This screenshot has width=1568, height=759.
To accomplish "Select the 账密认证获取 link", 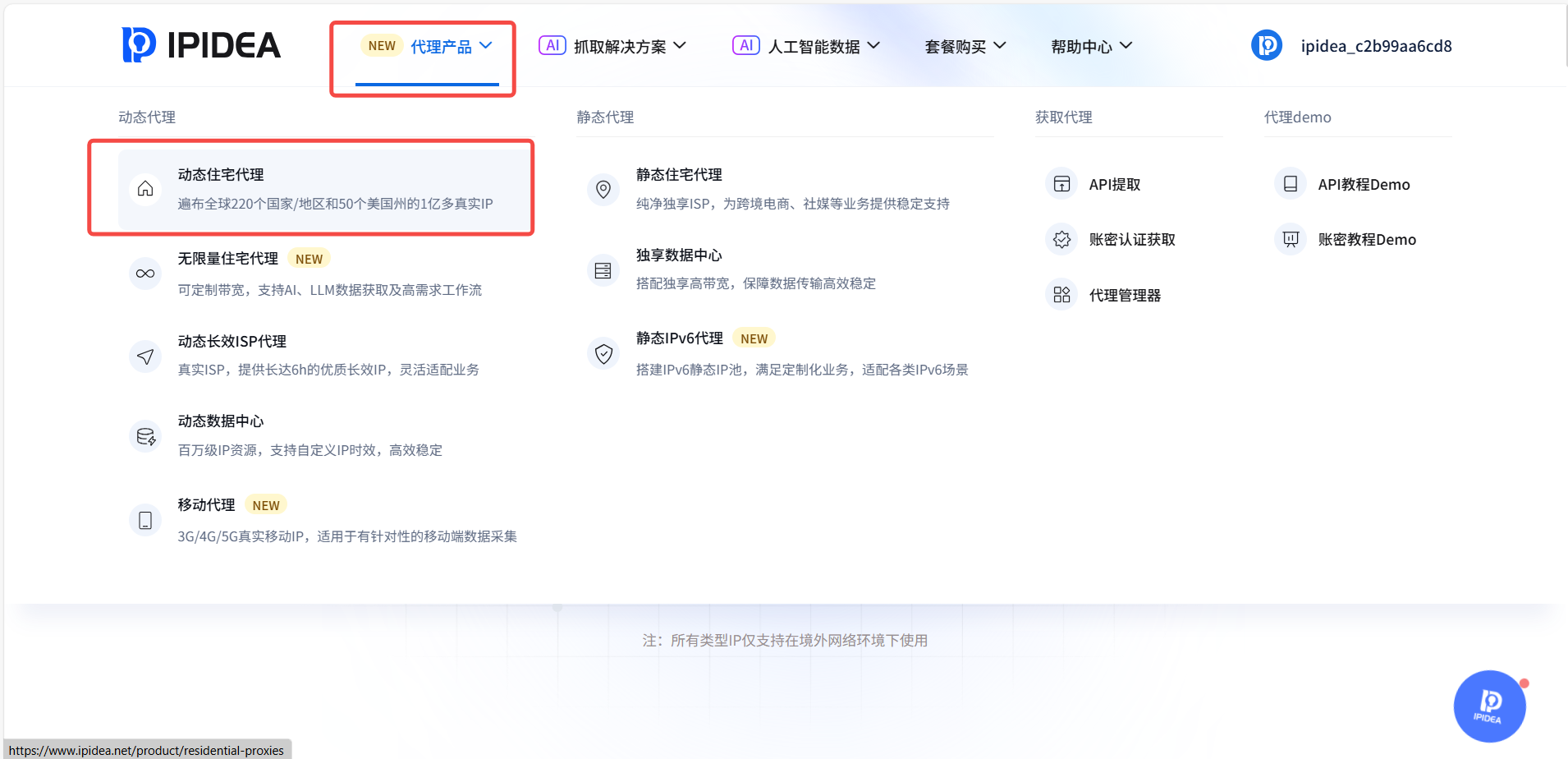I will pos(1132,240).
